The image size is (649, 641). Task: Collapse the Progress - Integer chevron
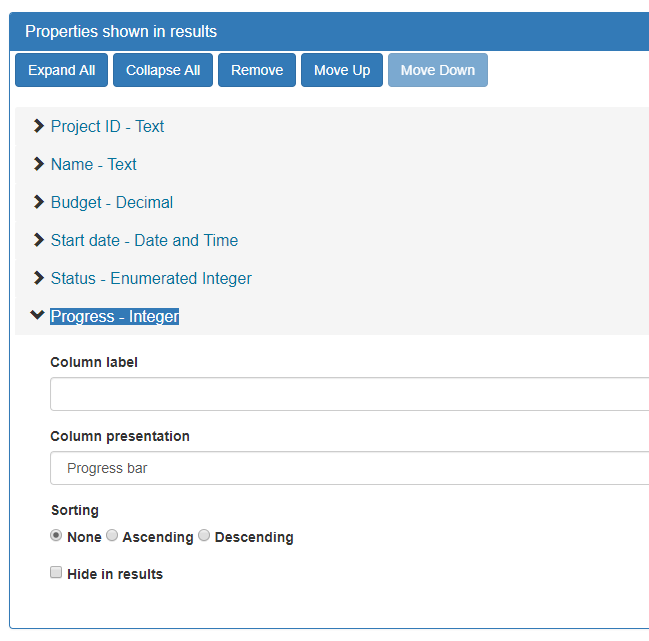click(37, 315)
